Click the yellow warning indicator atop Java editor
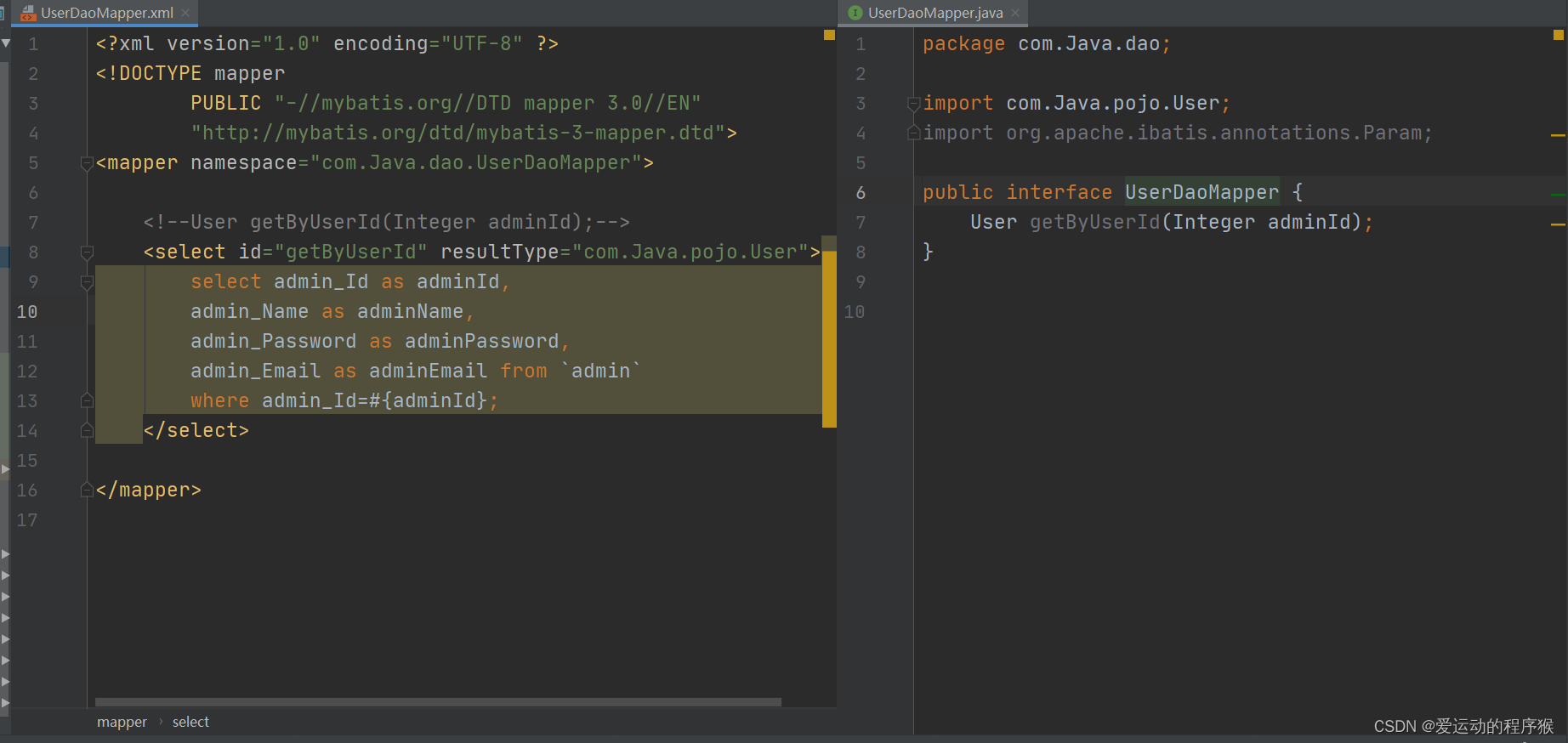This screenshot has width=1568, height=743. (1559, 35)
